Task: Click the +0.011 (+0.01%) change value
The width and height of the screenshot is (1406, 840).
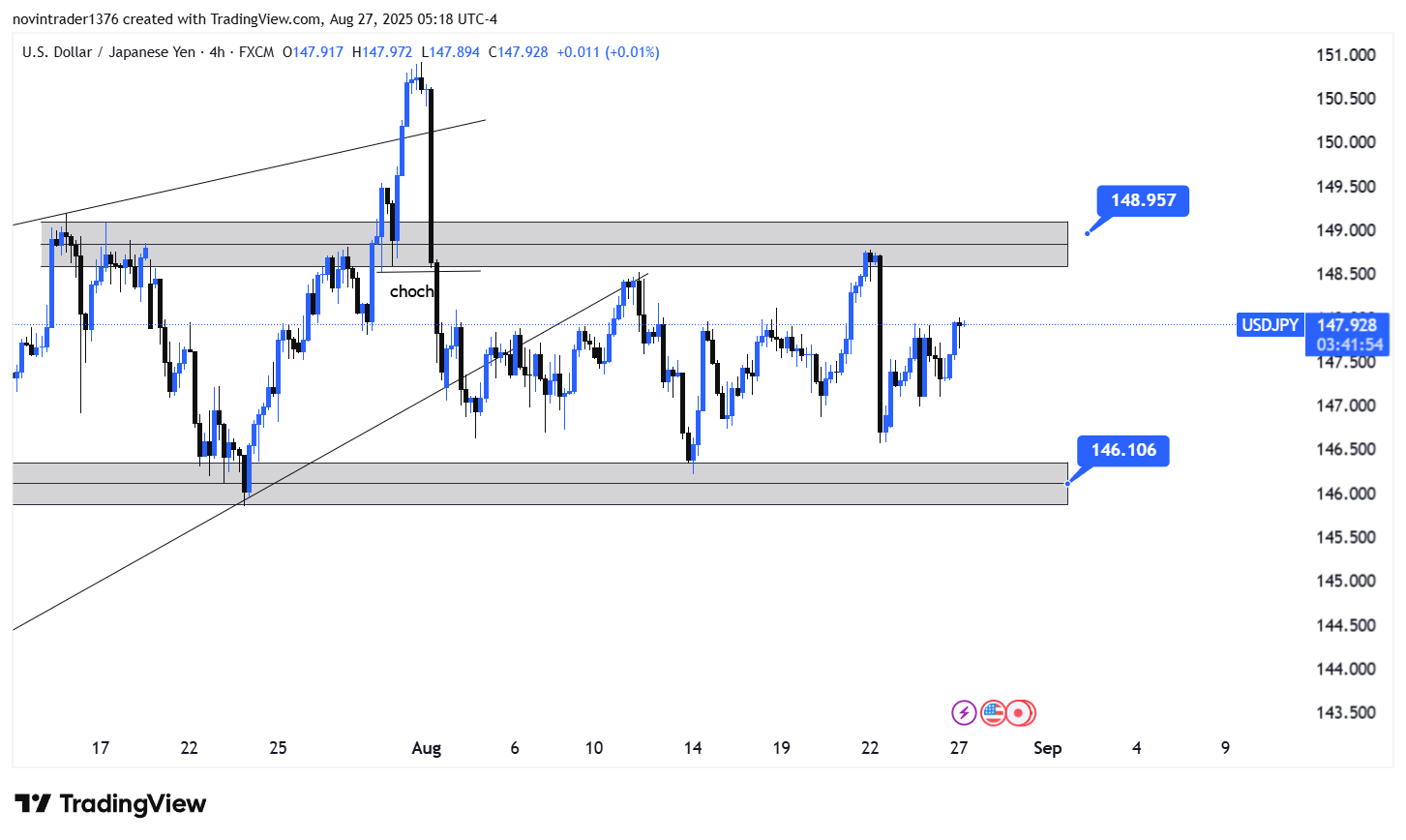Action: click(x=608, y=52)
